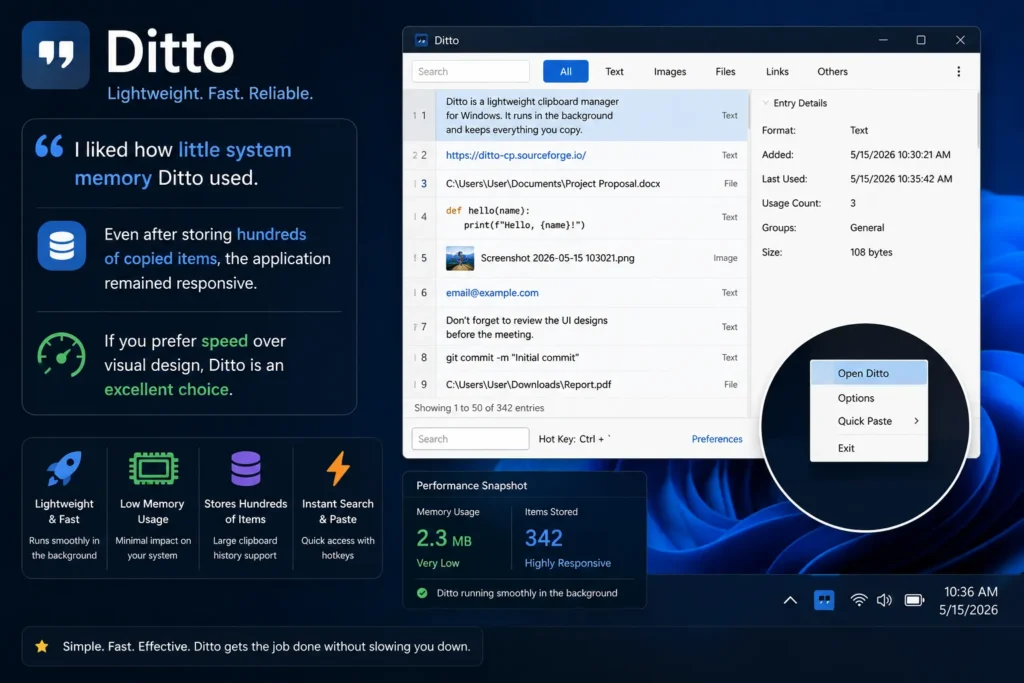Screen dimensions: 1024x683
Task: Click green checkmark beside running smoothly
Action: (422, 593)
